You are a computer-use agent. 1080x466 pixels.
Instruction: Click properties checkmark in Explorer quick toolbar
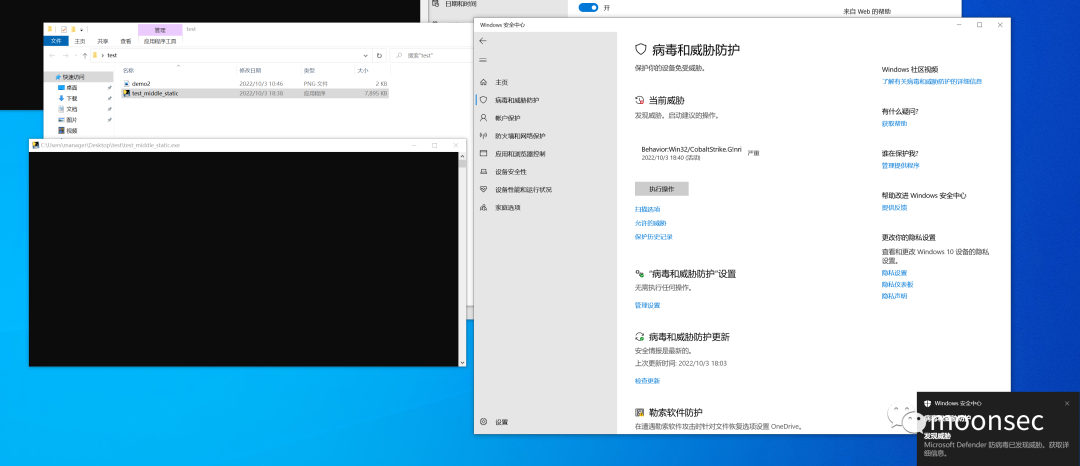pos(63,30)
